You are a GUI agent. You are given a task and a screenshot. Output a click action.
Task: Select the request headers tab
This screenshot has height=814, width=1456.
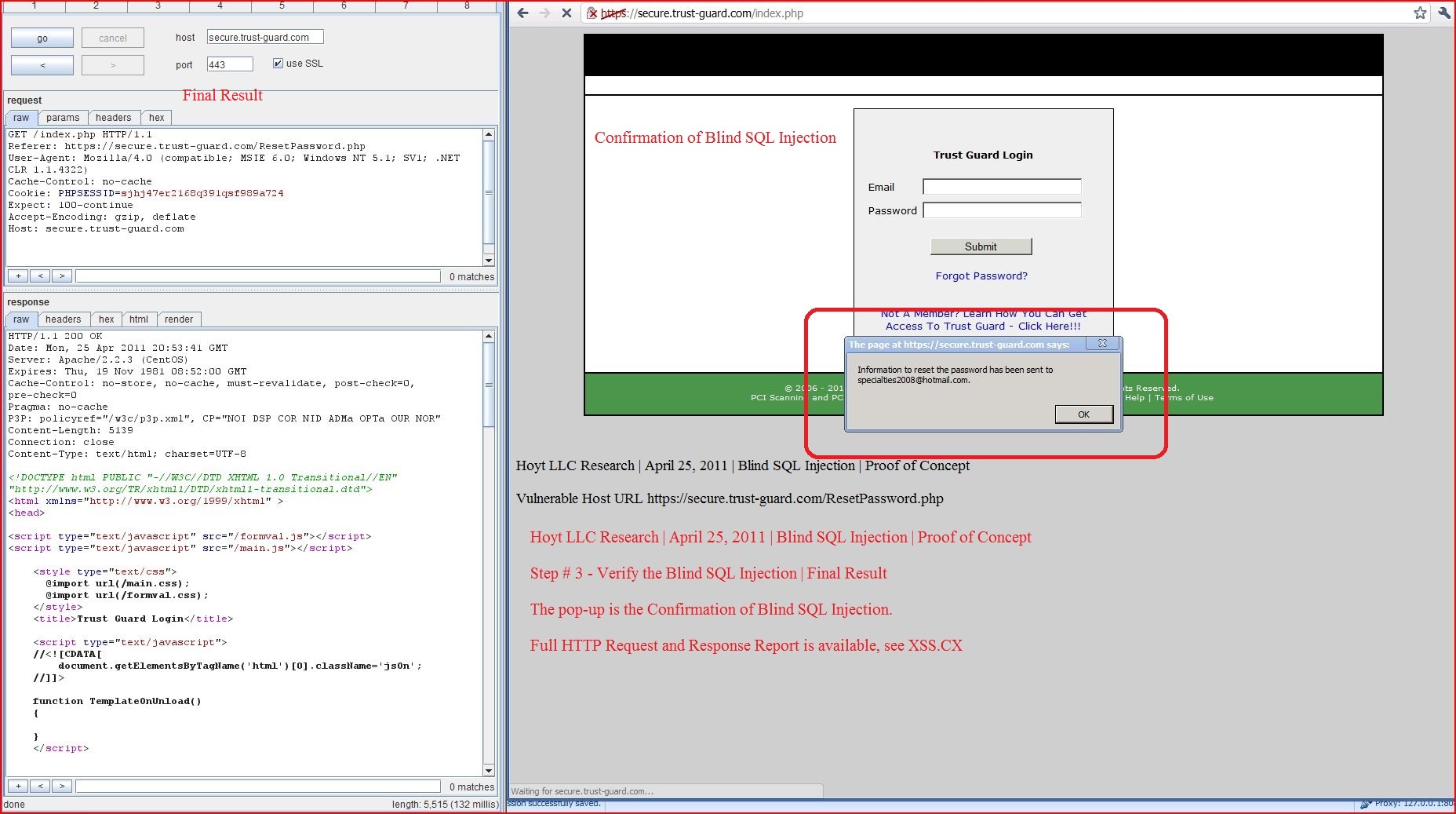pos(114,118)
